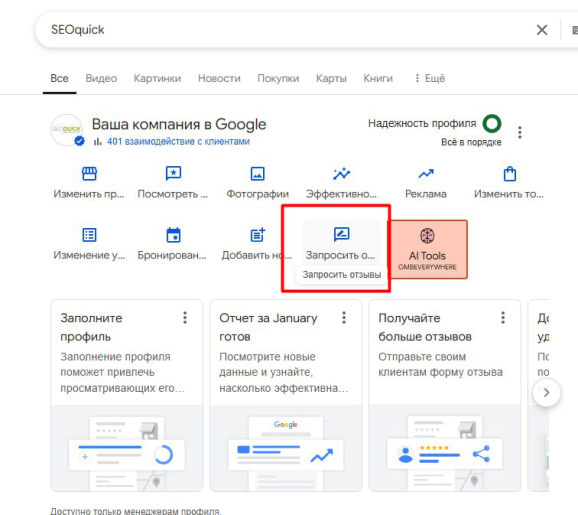Click the Заполните профиль card illustration
The width and height of the screenshot is (578, 515).
pyautogui.click(x=127, y=448)
